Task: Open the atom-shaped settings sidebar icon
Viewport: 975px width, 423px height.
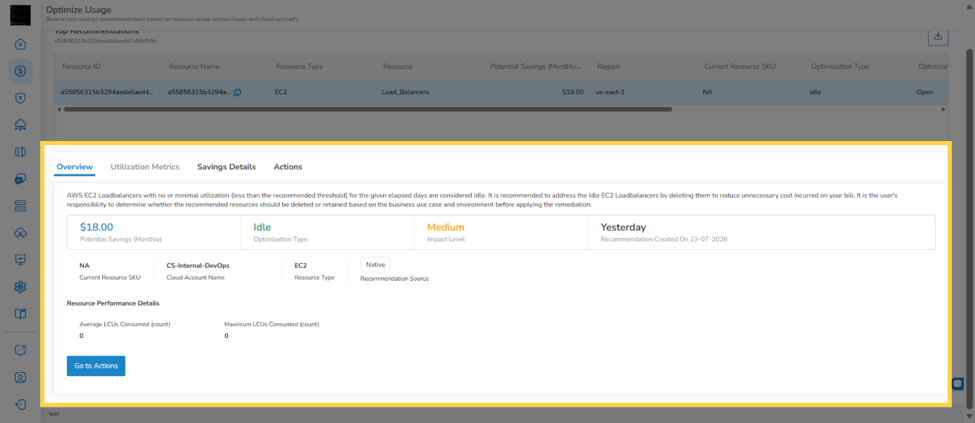Action: point(21,287)
